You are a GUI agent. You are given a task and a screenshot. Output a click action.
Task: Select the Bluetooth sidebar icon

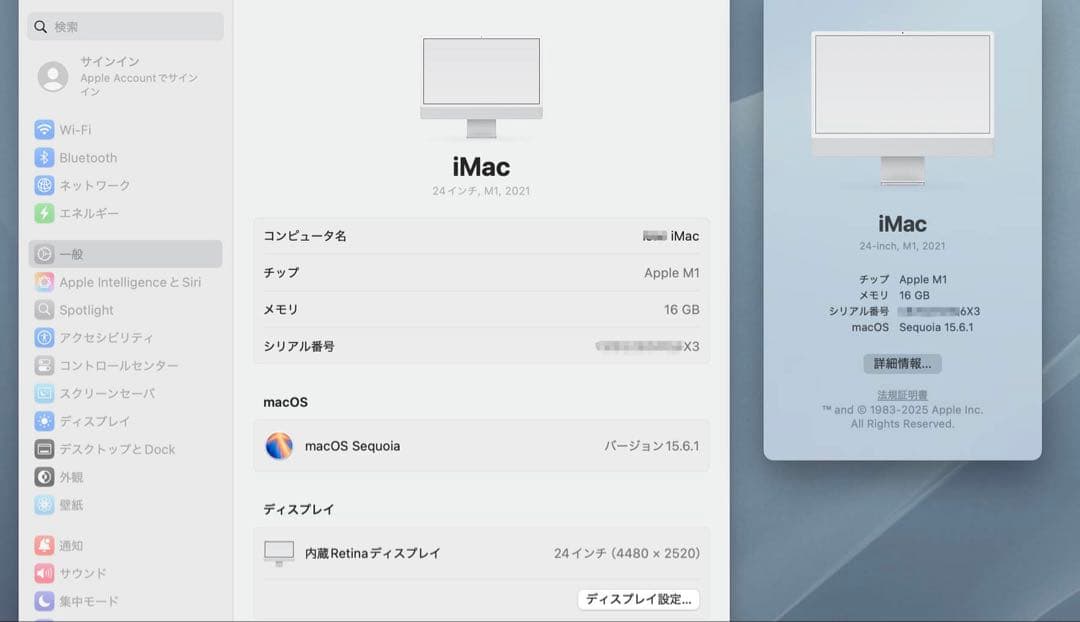42,157
